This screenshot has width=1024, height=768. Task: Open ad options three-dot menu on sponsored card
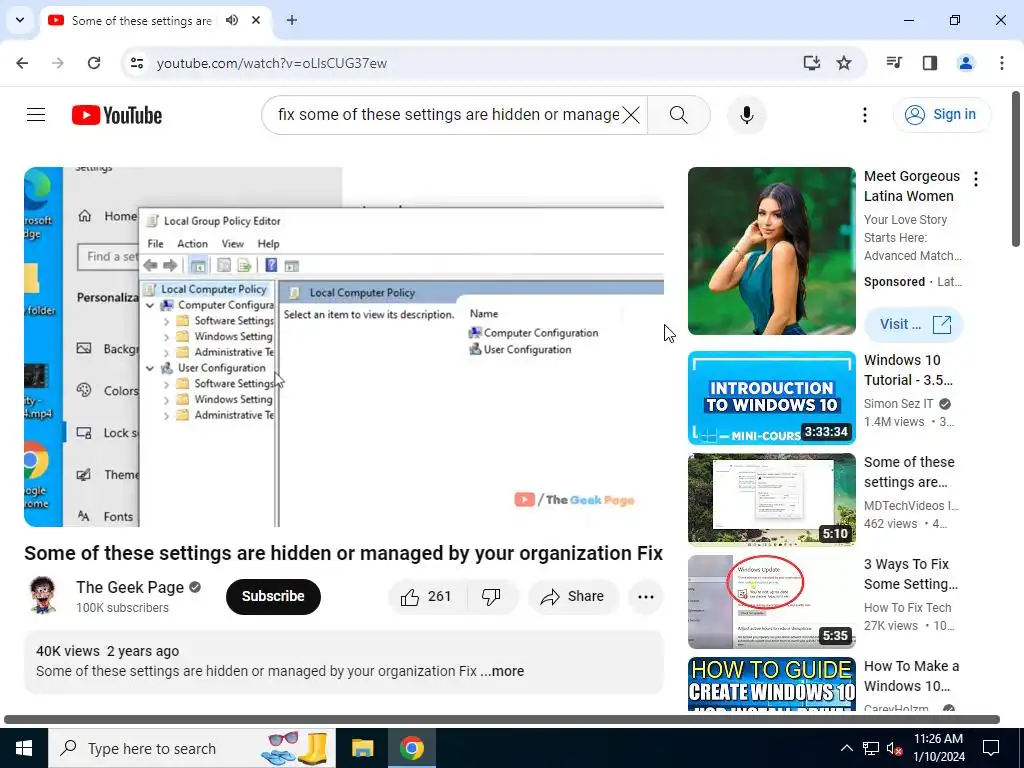tap(976, 179)
